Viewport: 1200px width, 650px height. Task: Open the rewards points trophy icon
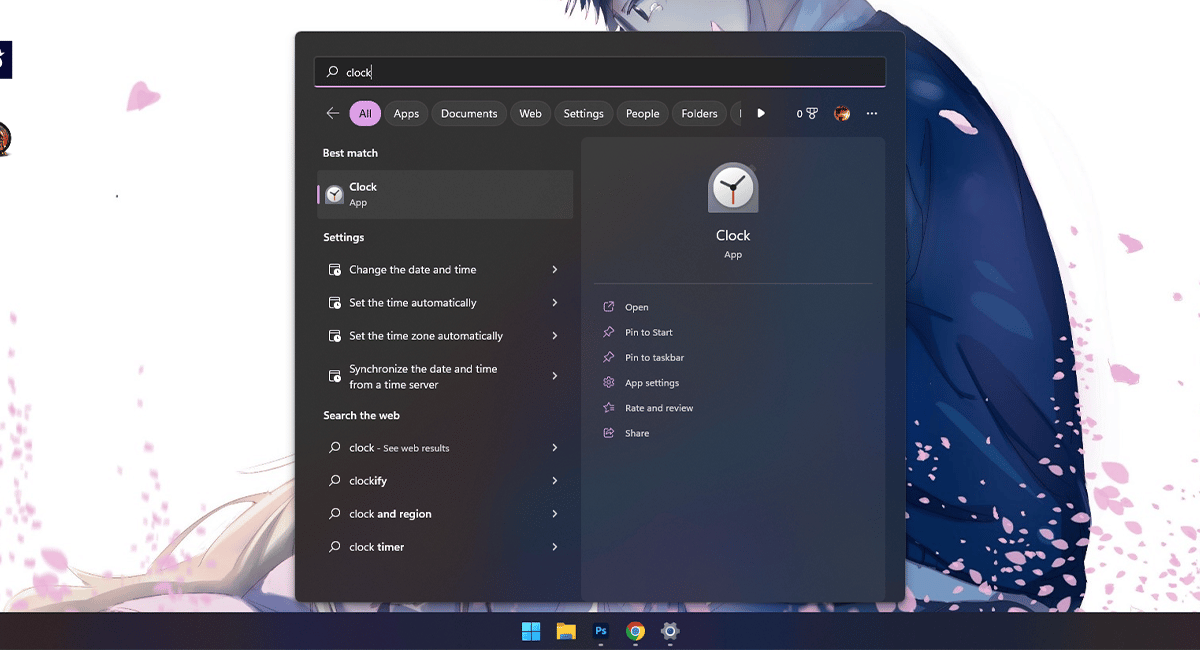tap(811, 114)
